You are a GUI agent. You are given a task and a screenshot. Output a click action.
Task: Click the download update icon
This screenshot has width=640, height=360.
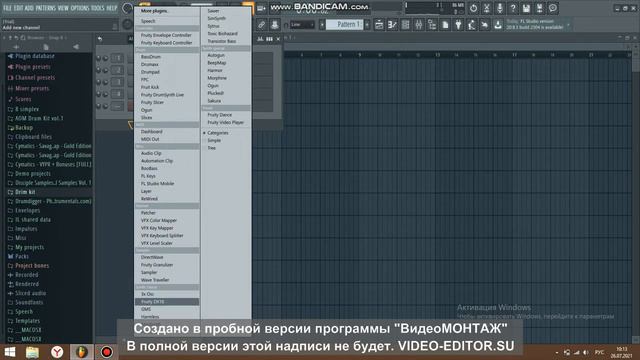pos(498,24)
